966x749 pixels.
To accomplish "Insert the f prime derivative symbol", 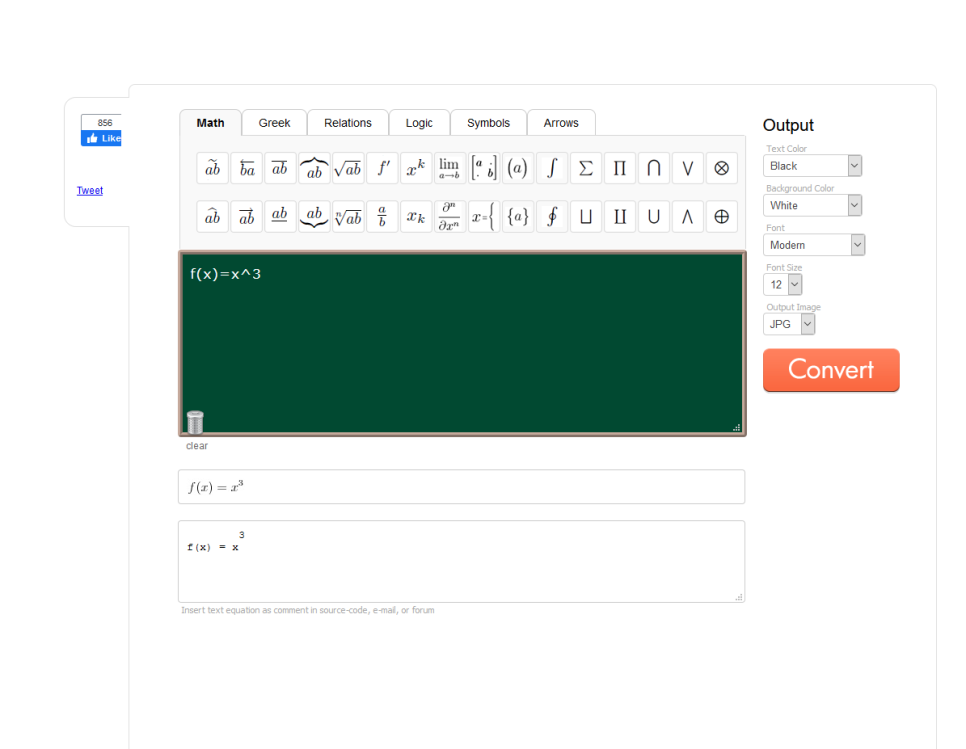I will tap(382, 168).
